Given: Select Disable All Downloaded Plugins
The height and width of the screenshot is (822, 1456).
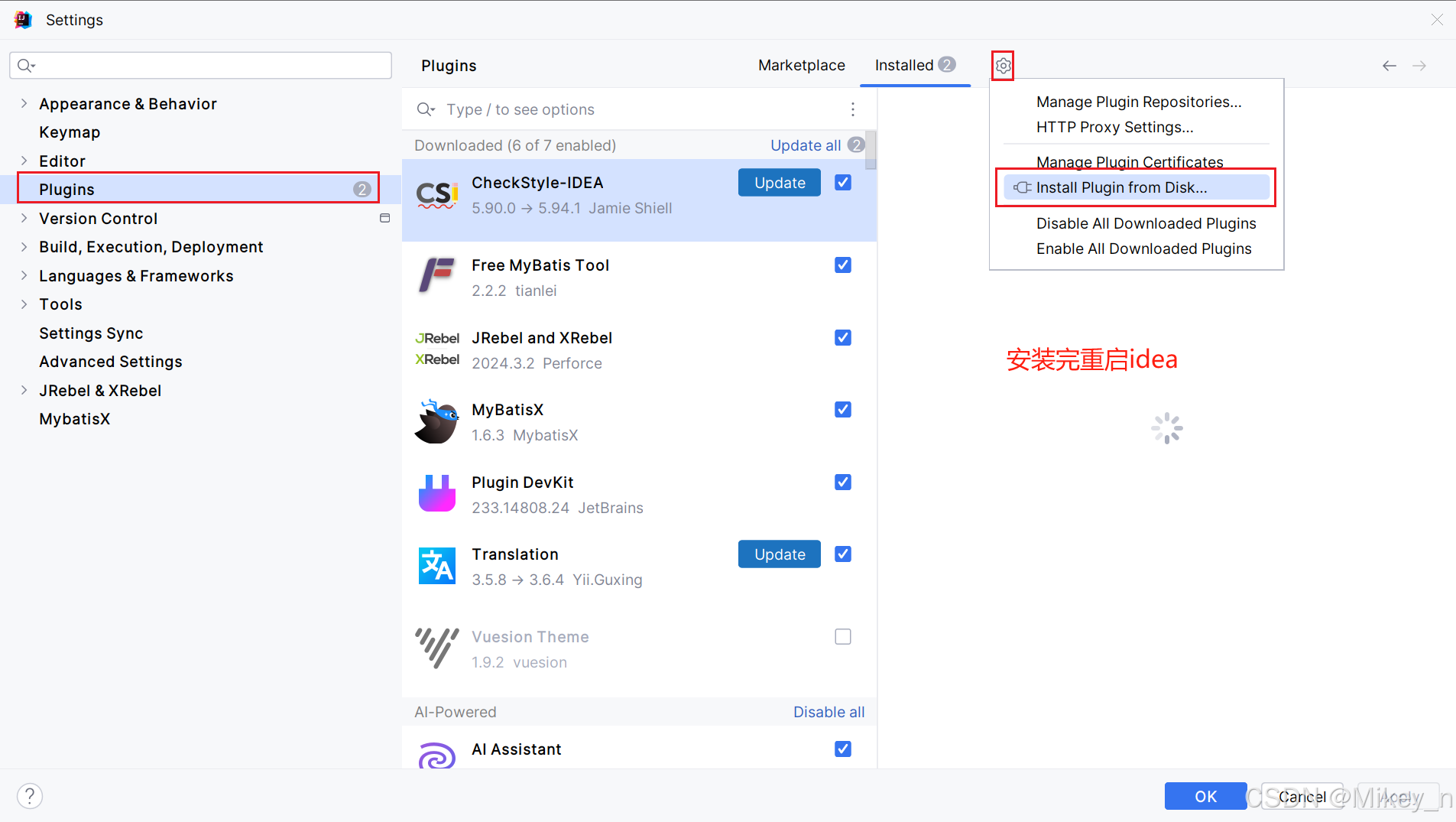Looking at the screenshot, I should (1146, 223).
